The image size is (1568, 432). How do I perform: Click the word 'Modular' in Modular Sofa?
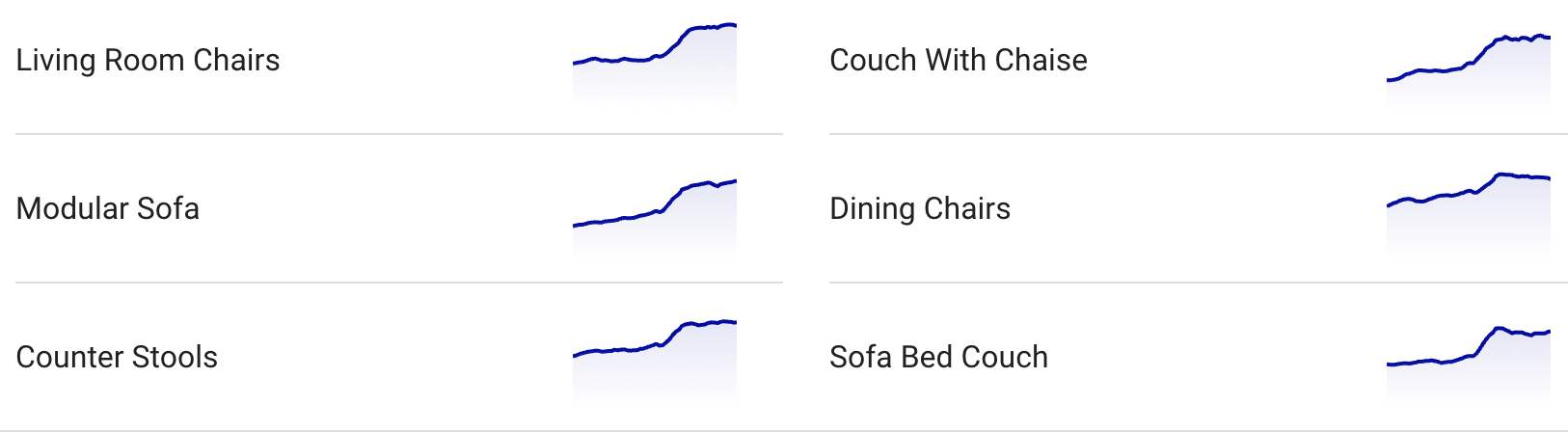point(72,208)
